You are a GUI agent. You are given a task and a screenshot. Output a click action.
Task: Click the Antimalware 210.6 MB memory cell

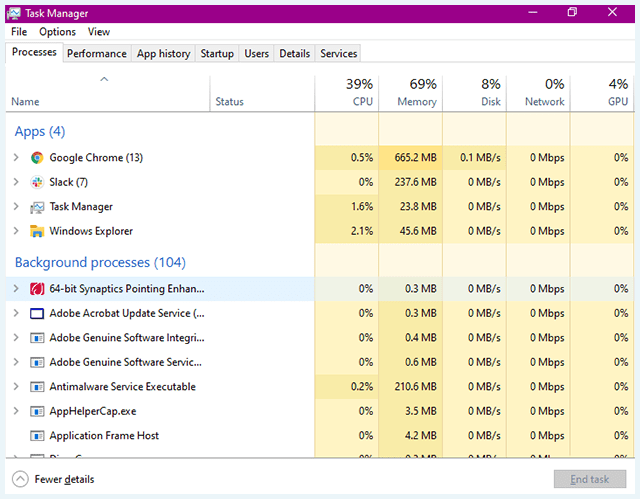pos(411,386)
